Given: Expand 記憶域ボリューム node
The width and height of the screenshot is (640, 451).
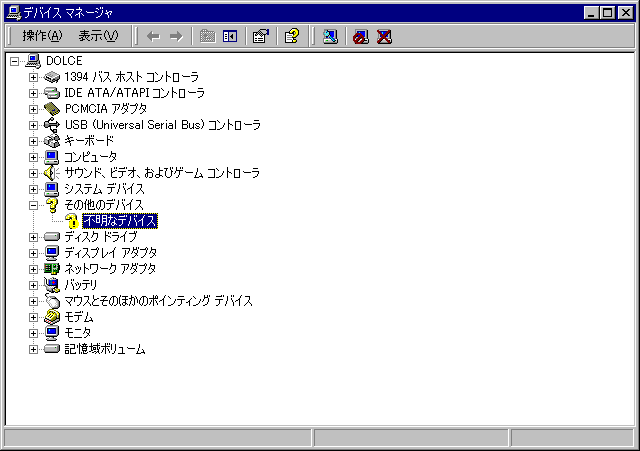Looking at the screenshot, I should pyautogui.click(x=33, y=349).
